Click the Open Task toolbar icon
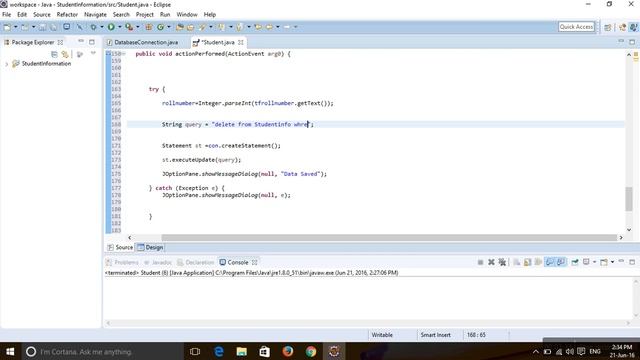This screenshot has width=640, height=360. tap(191, 27)
